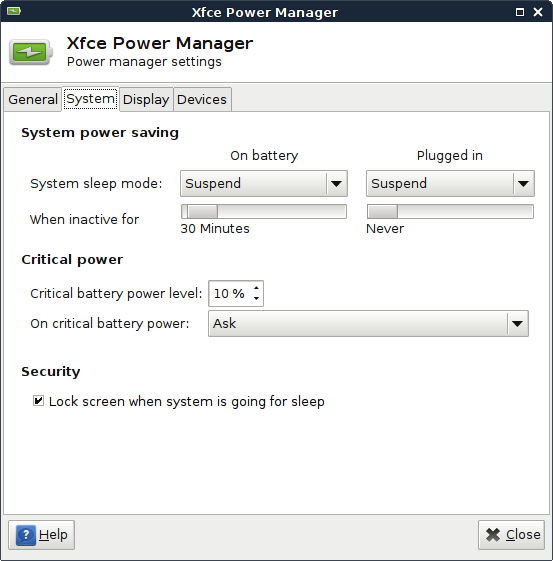Image resolution: width=553 pixels, height=561 pixels.
Task: Click the 'Never' slider value label
Action: click(x=385, y=229)
